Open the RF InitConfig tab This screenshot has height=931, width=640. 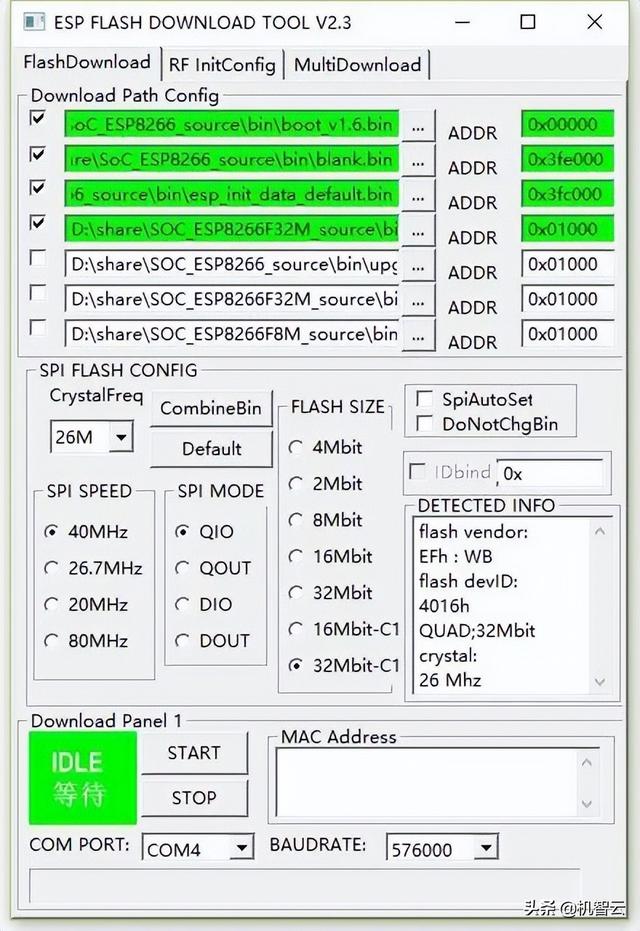(222, 65)
